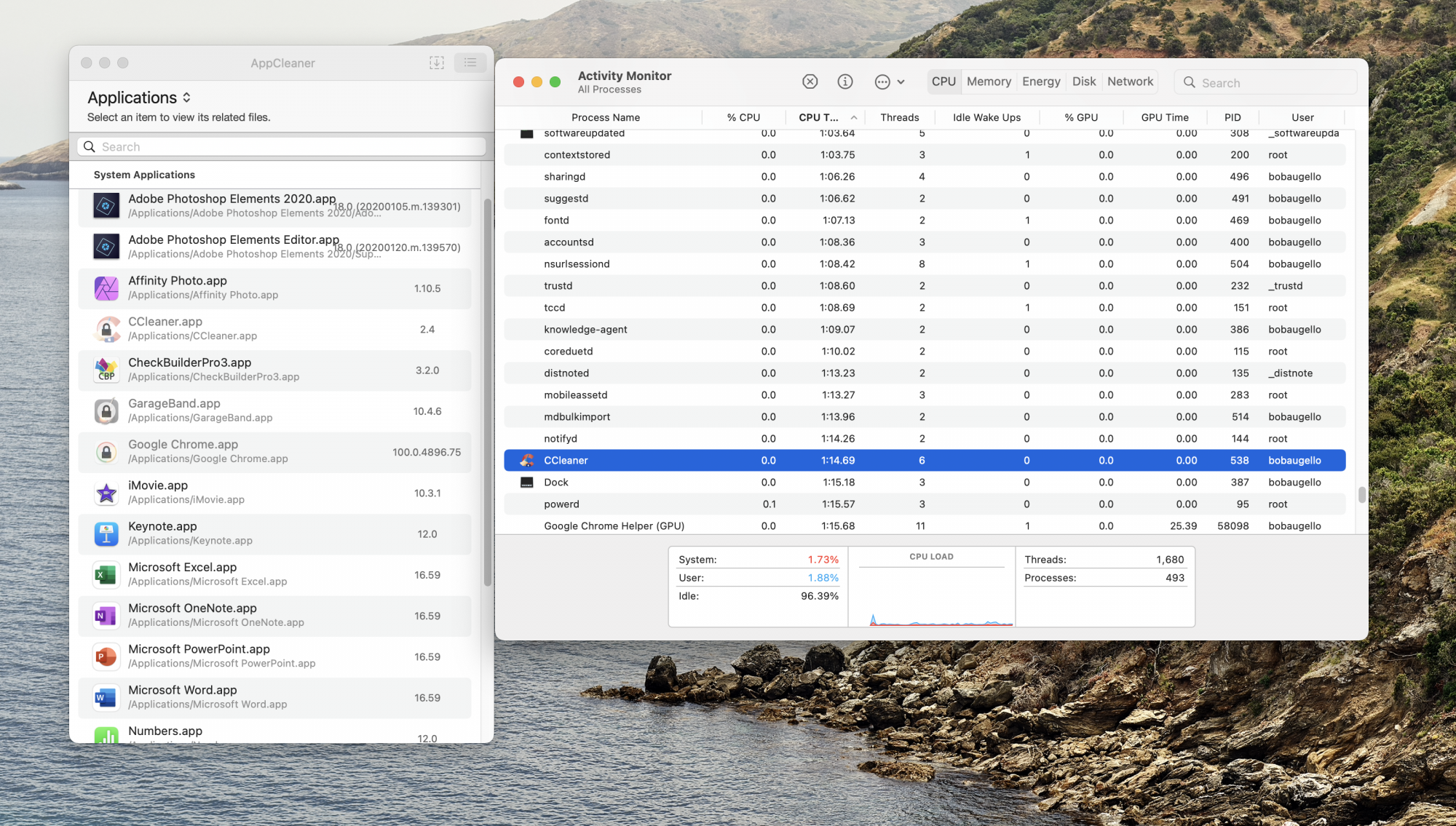Click the CCleaner.app icon in AppCleaner
1456x826 pixels.
tap(106, 329)
